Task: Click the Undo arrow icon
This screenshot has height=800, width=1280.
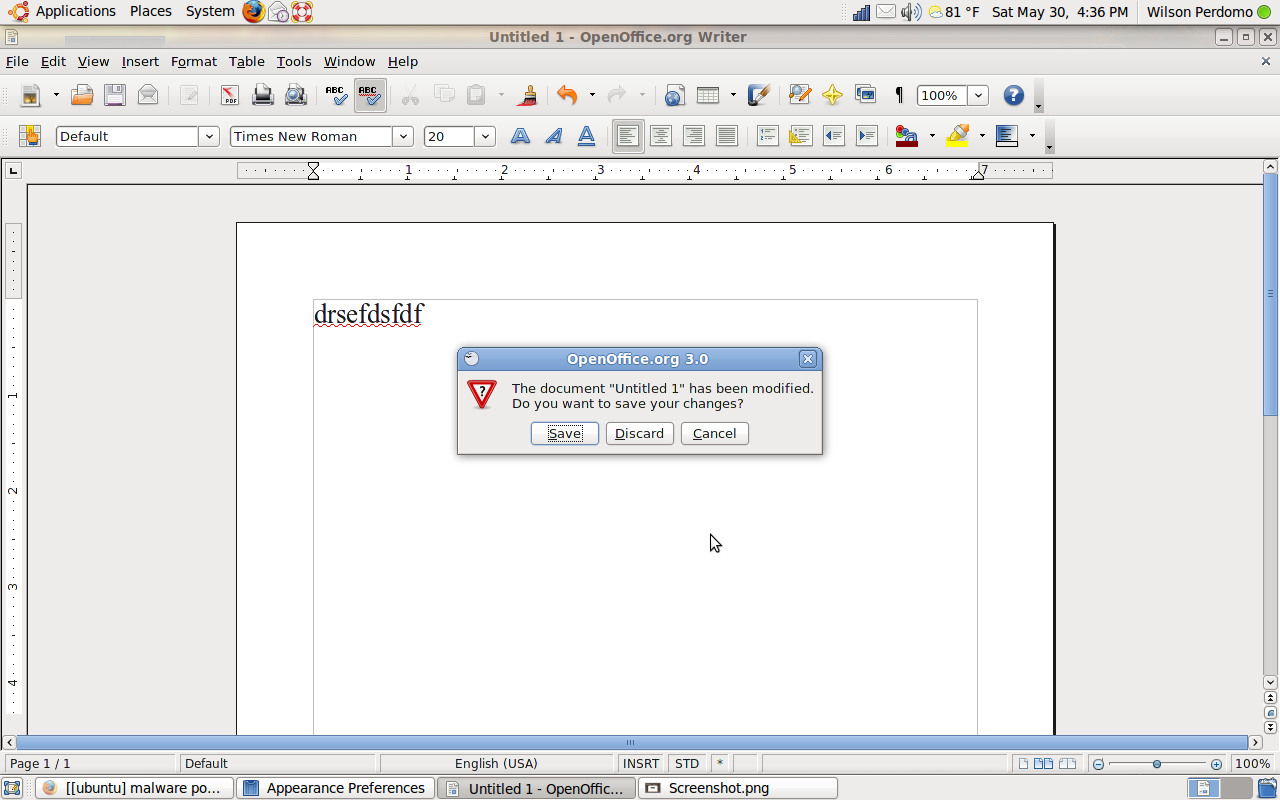Action: [x=567, y=95]
